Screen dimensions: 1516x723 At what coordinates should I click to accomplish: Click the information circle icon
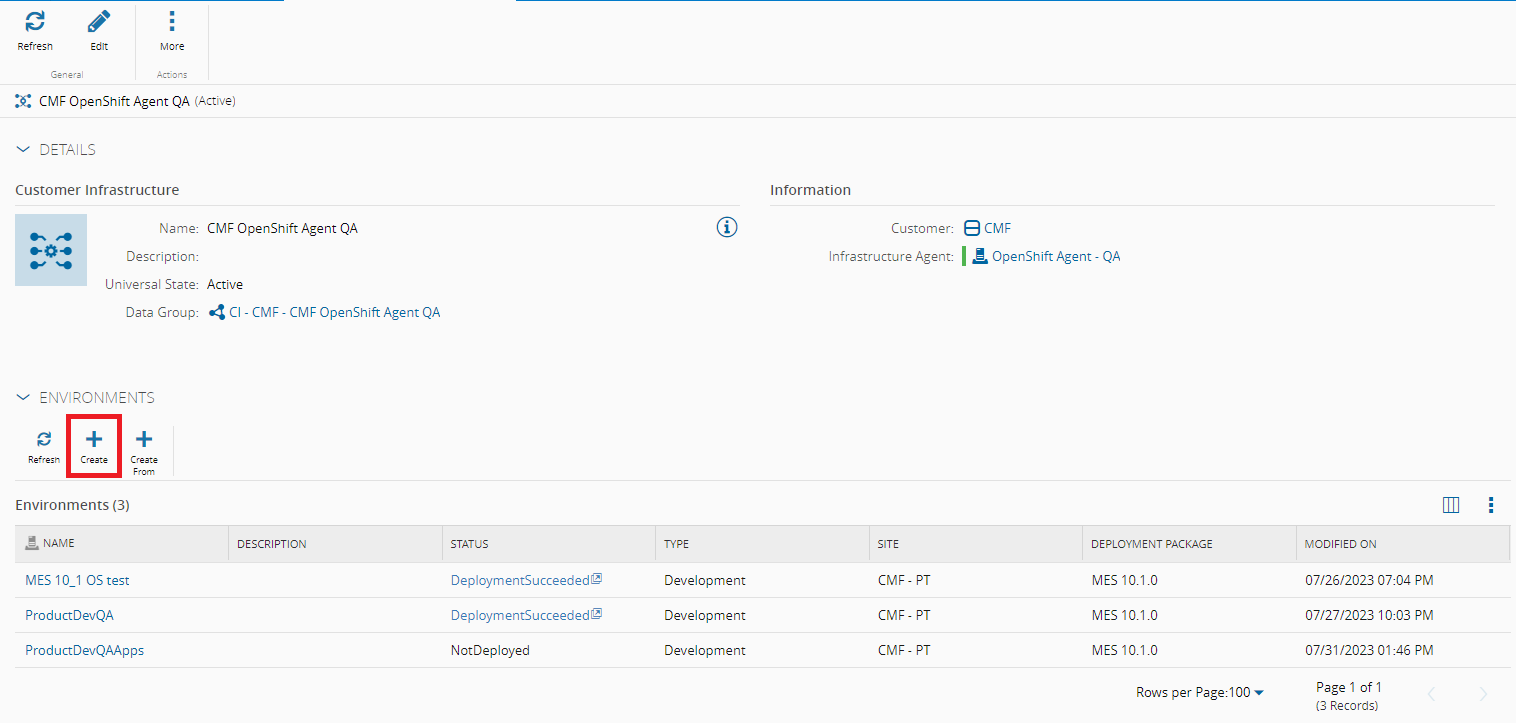pos(727,227)
